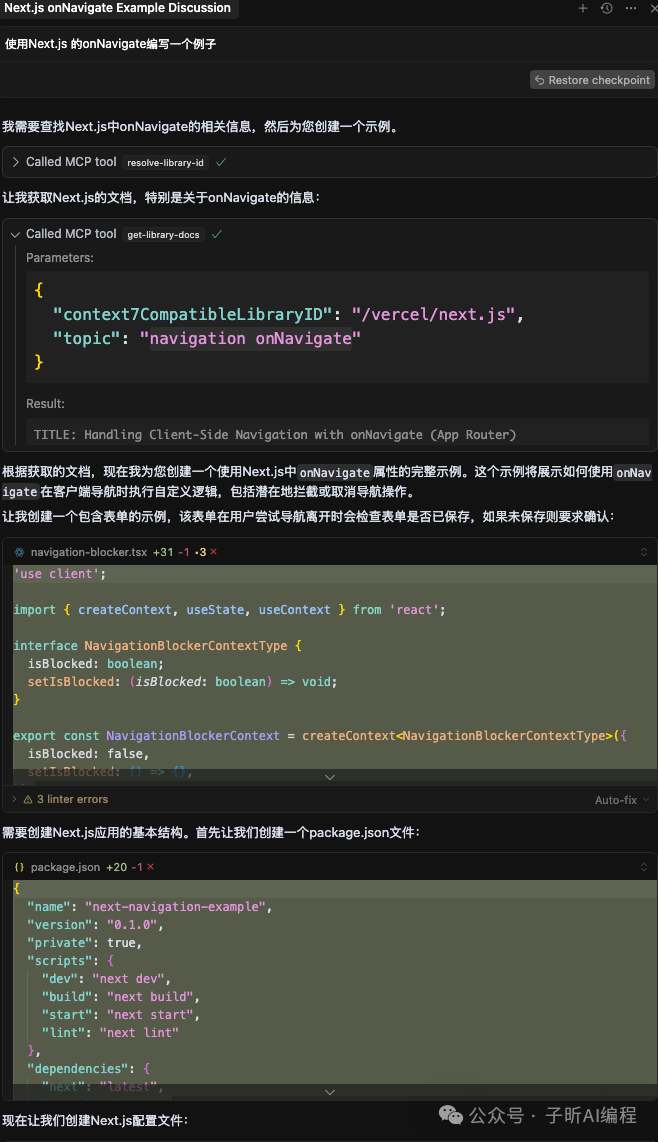
Task: Start a new chat with plus icon
Action: click(x=583, y=8)
